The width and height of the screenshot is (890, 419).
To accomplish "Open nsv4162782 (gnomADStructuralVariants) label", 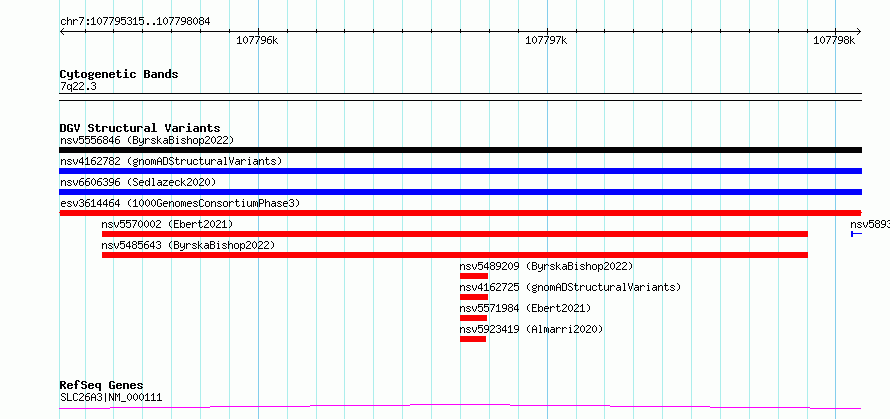I will point(171,161).
